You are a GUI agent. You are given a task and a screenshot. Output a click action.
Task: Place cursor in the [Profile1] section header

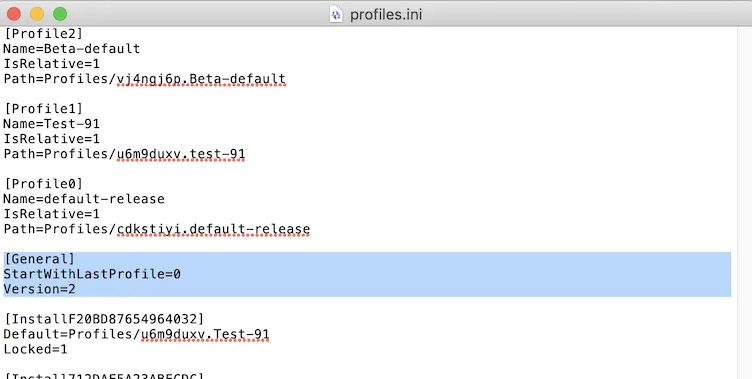(x=43, y=109)
